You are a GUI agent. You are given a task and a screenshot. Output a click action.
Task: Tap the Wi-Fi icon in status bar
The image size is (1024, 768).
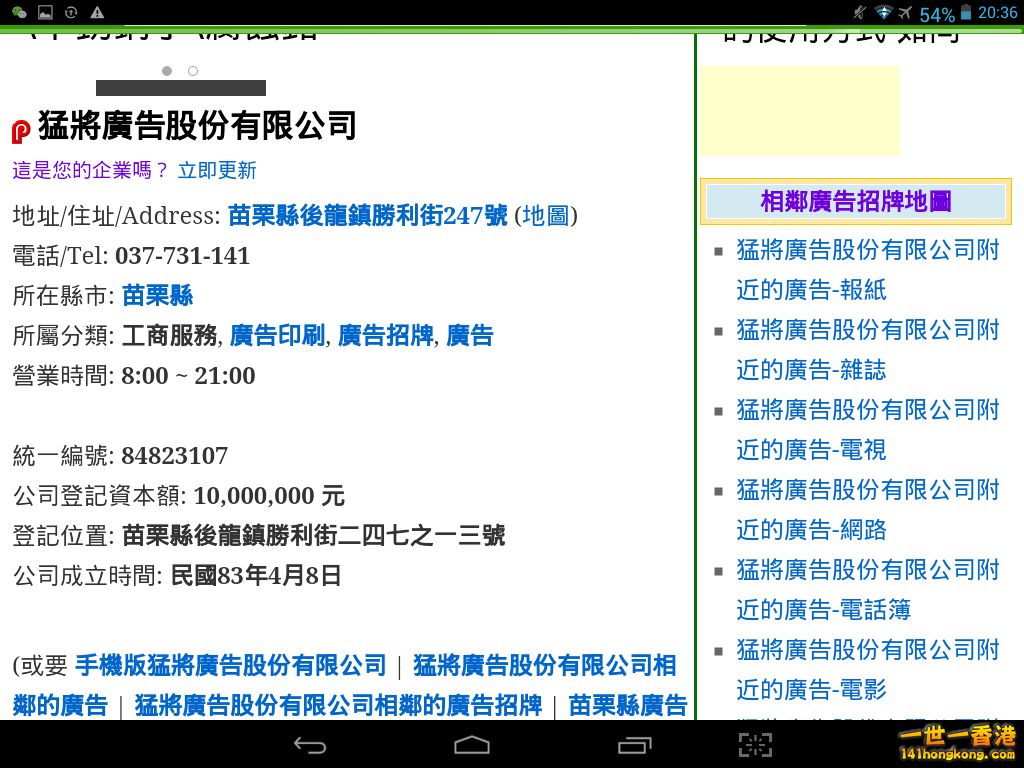click(884, 12)
